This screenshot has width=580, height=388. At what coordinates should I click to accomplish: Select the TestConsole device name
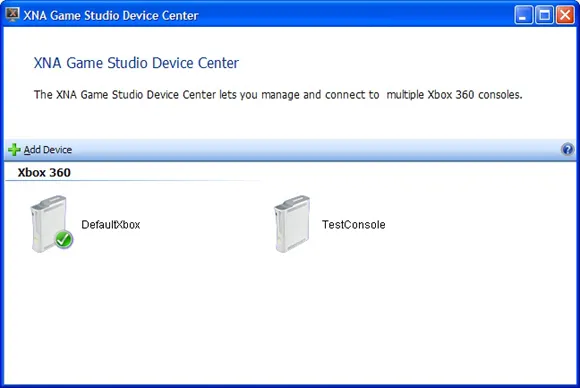point(354,225)
